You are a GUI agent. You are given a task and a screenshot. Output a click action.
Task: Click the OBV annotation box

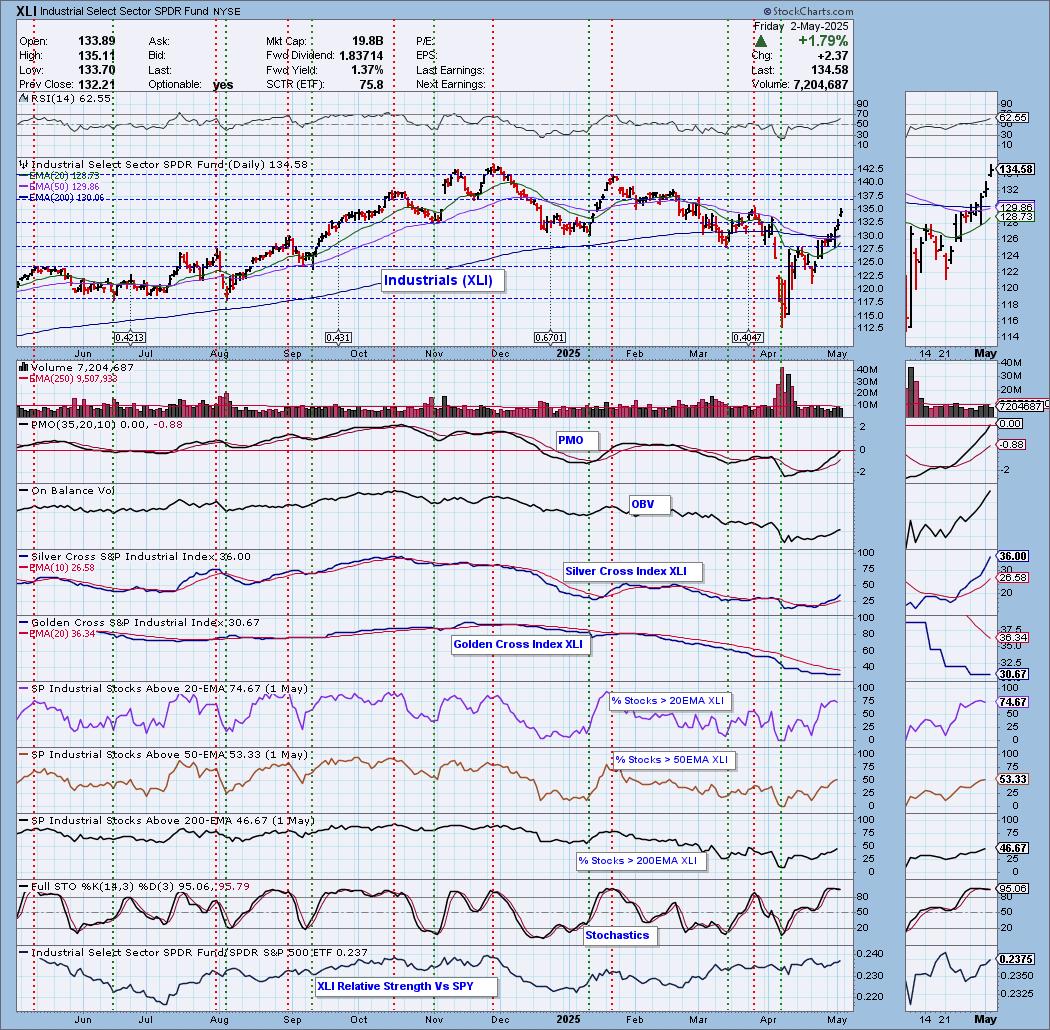[649, 504]
